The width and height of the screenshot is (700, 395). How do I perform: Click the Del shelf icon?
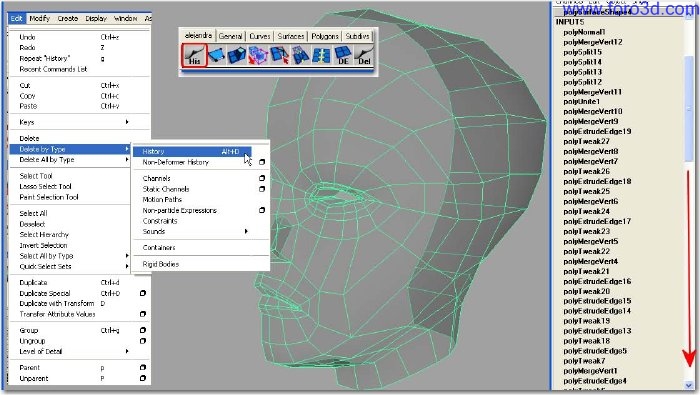363,55
